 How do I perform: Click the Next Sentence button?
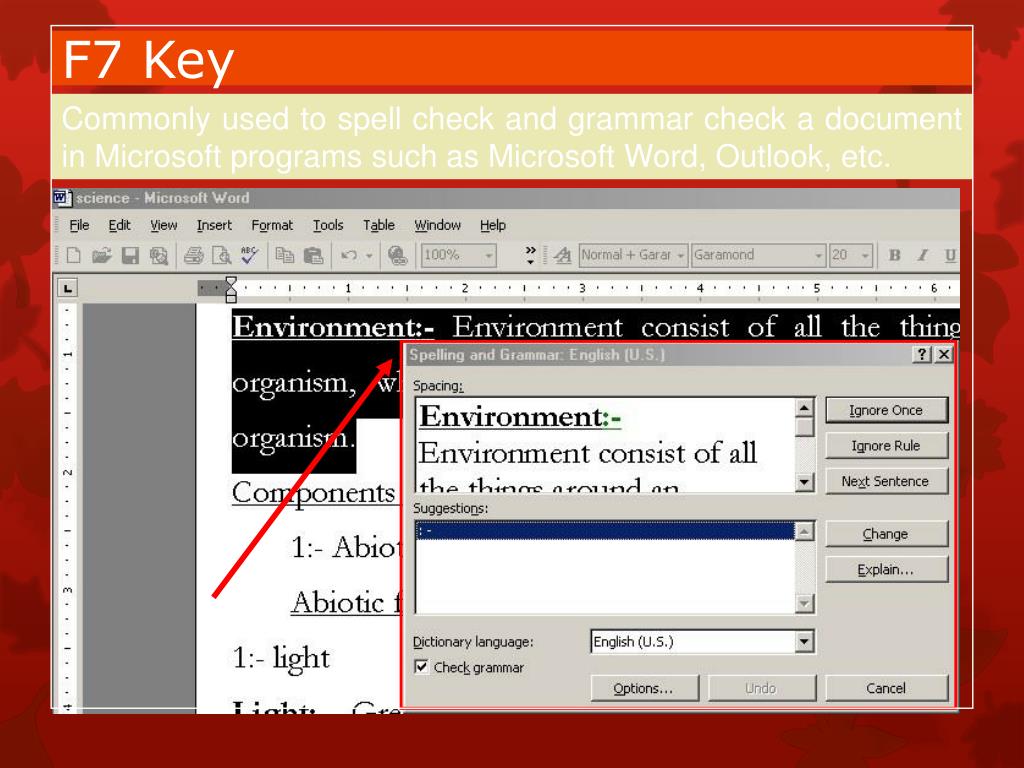pyautogui.click(x=886, y=481)
